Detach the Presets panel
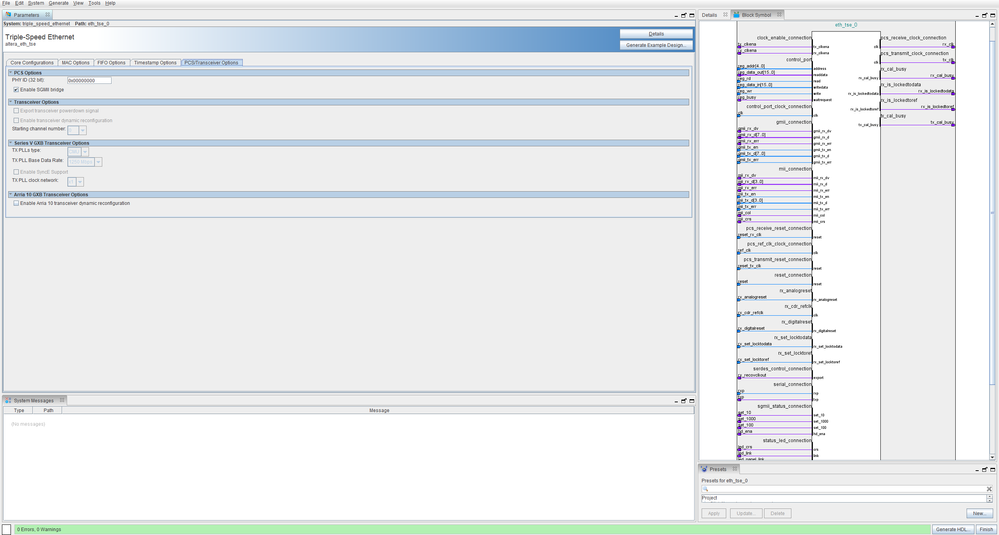Screen dimensions: 999x535 tap(986, 469)
